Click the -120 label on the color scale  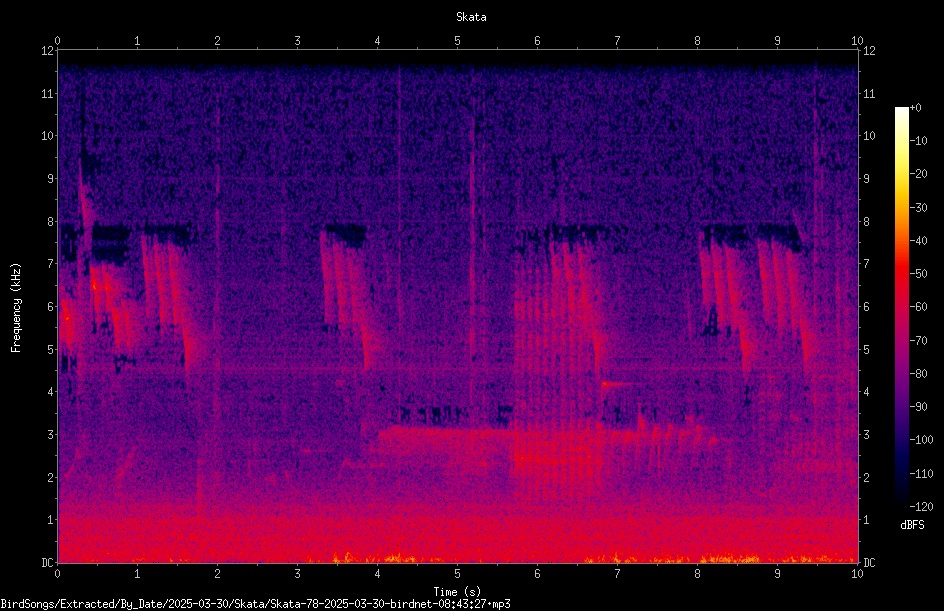click(921, 506)
